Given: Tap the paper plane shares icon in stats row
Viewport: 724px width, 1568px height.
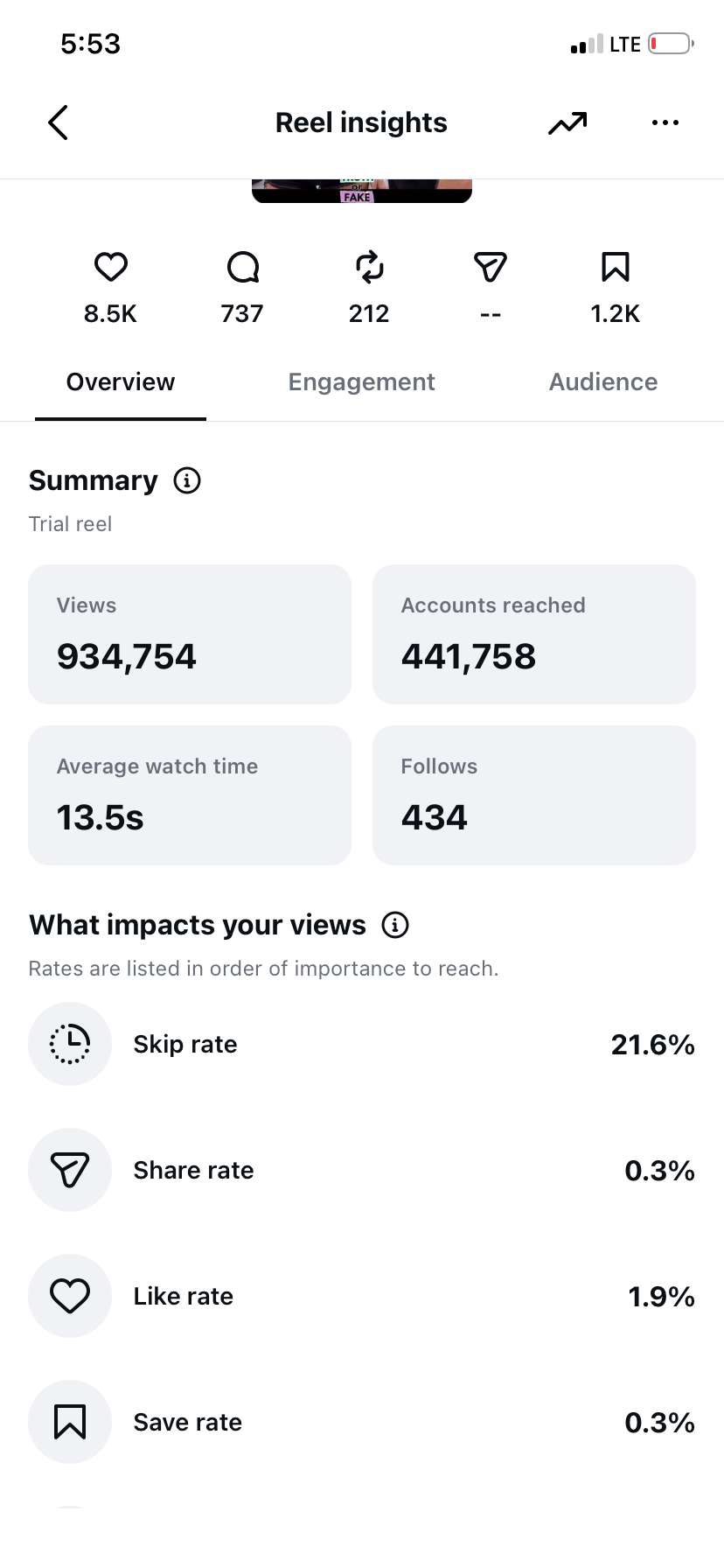Looking at the screenshot, I should pos(491,267).
